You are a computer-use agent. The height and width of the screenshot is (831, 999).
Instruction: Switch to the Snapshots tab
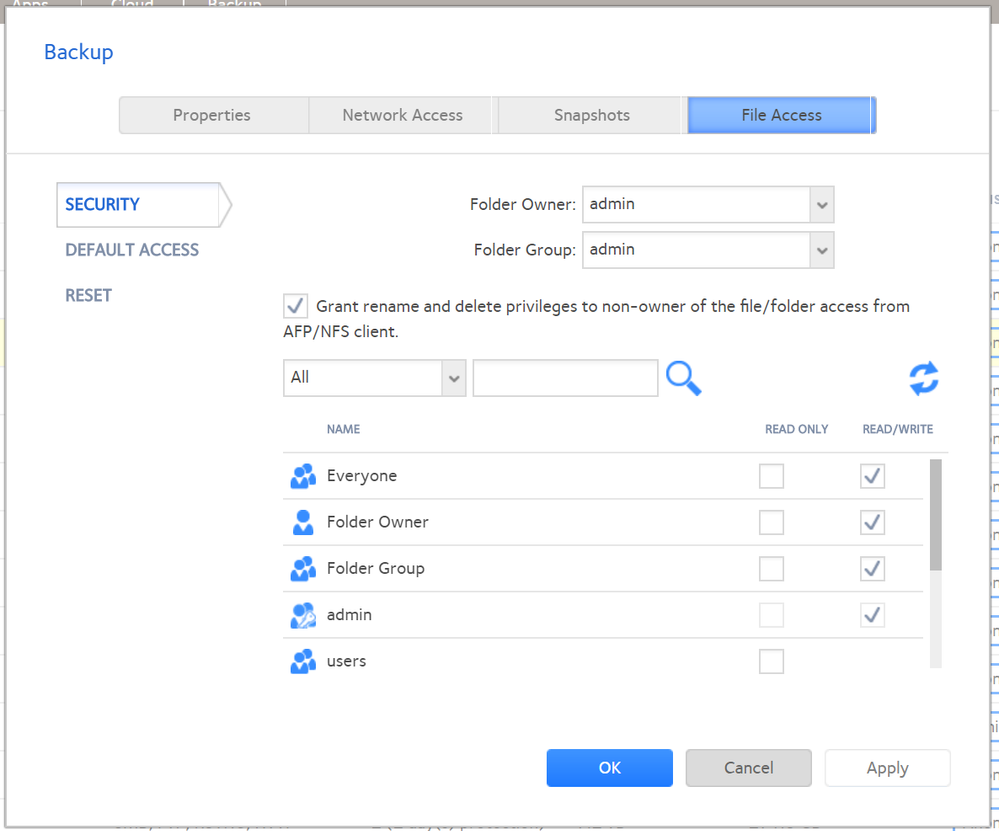[x=592, y=115]
